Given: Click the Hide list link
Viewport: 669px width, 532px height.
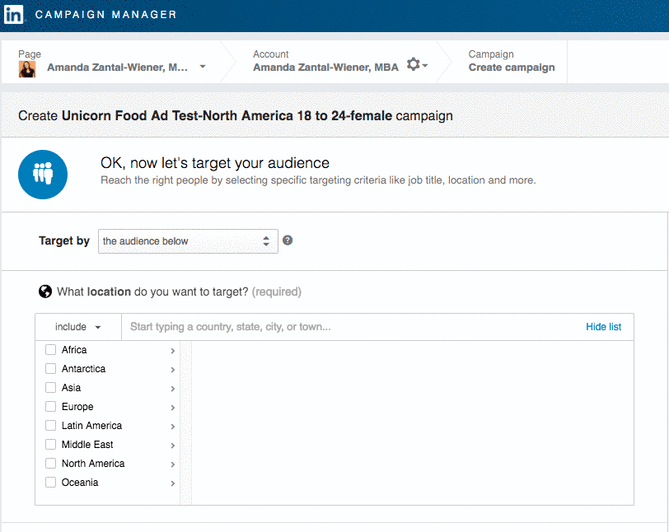Looking at the screenshot, I should (x=603, y=327).
